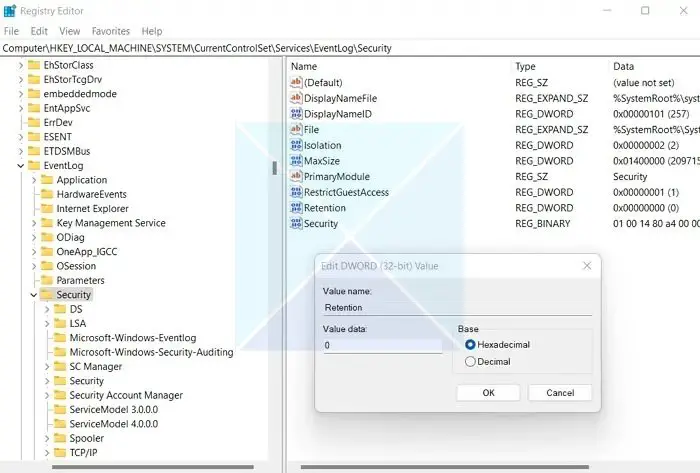Screen dimensions: 700x473
Task: Click the EhStorClass folder icon
Action: click(x=34, y=65)
